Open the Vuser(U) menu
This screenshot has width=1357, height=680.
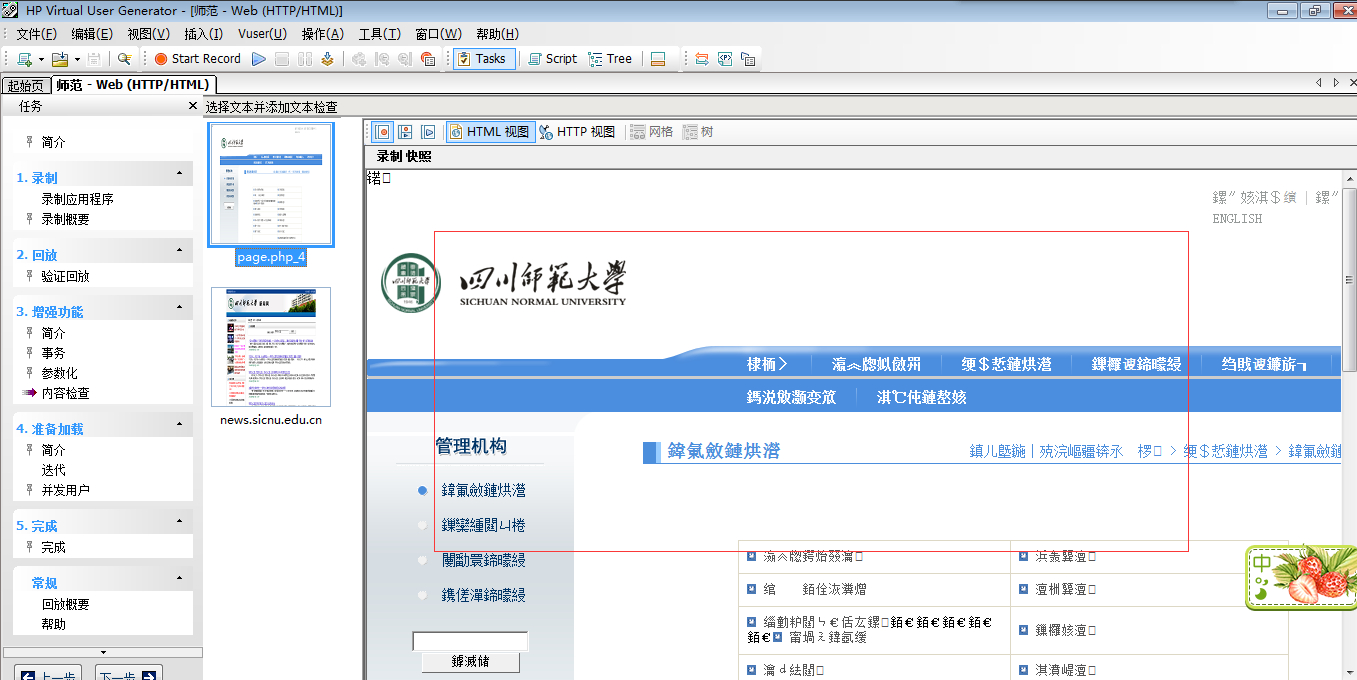262,34
